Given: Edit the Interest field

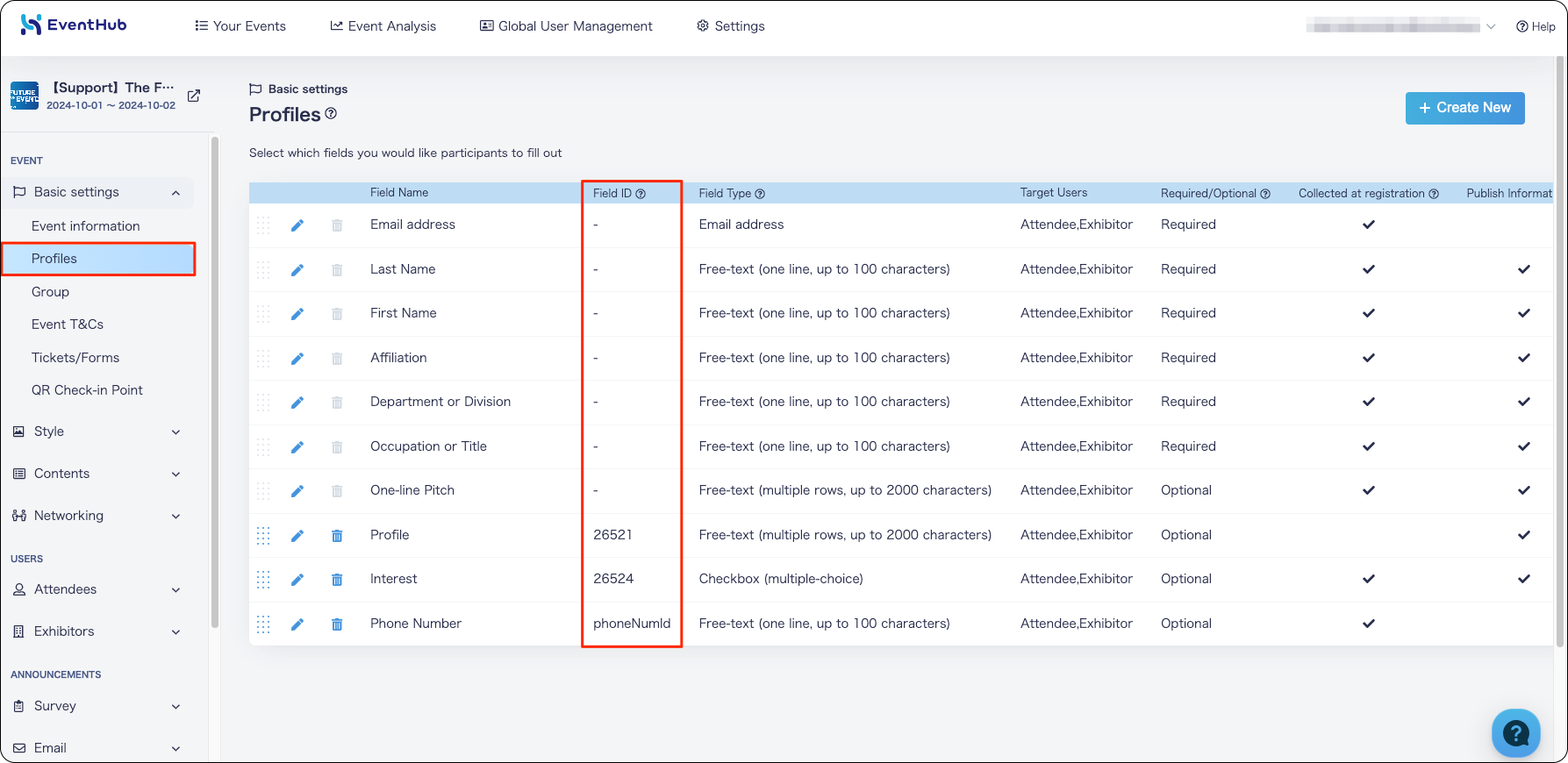Looking at the screenshot, I should (x=297, y=580).
